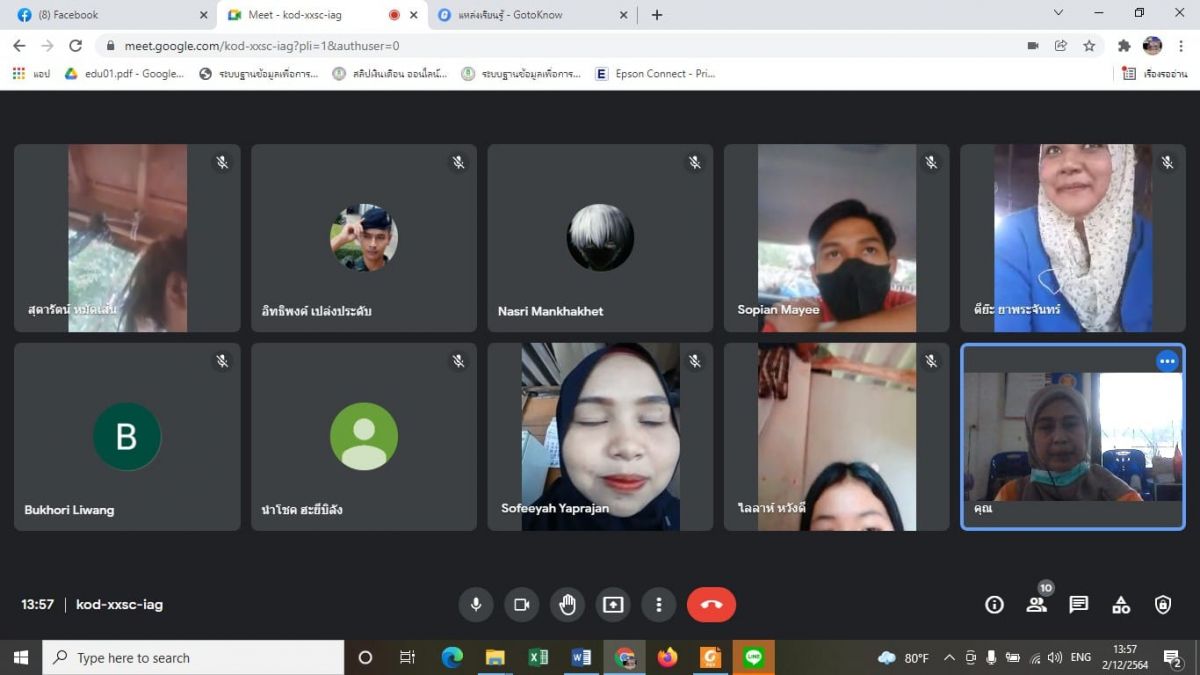Open the Activities panel icon
This screenshot has height=675, width=1200.
coord(1121,604)
